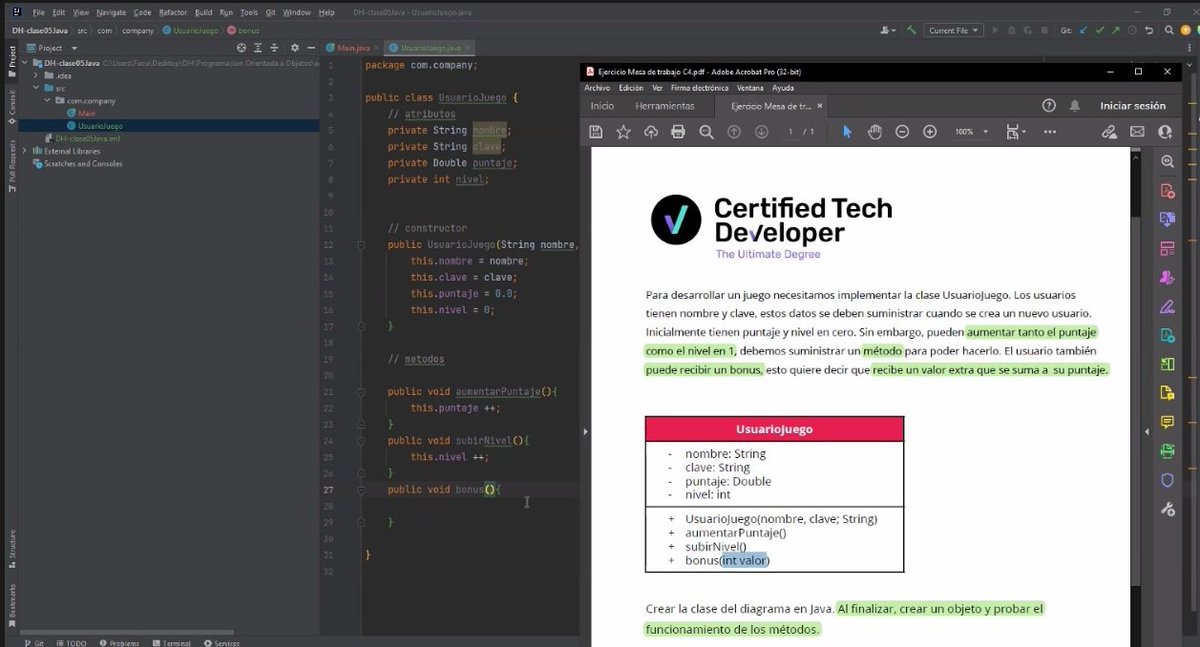
Task: Select the arrow selection tool in Acrobat
Action: [847, 132]
